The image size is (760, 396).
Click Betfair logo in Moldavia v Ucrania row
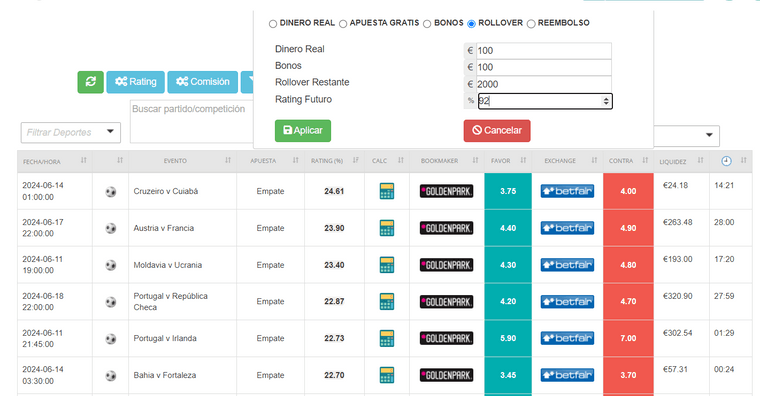pyautogui.click(x=567, y=265)
